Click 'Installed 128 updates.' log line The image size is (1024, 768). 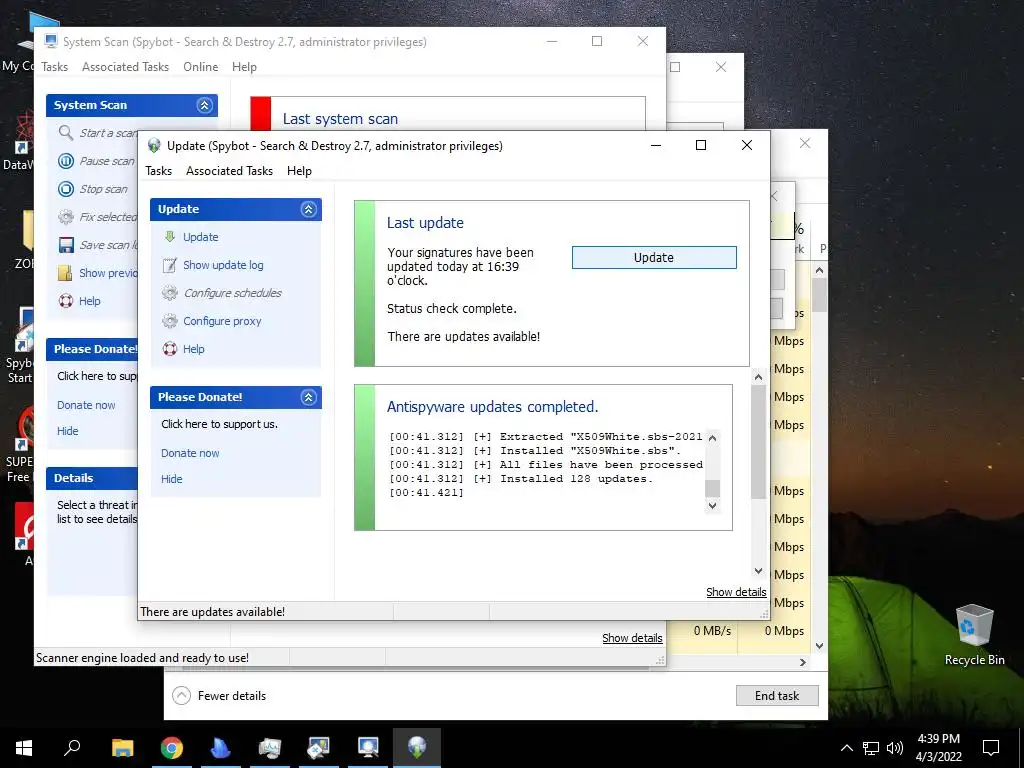576,479
